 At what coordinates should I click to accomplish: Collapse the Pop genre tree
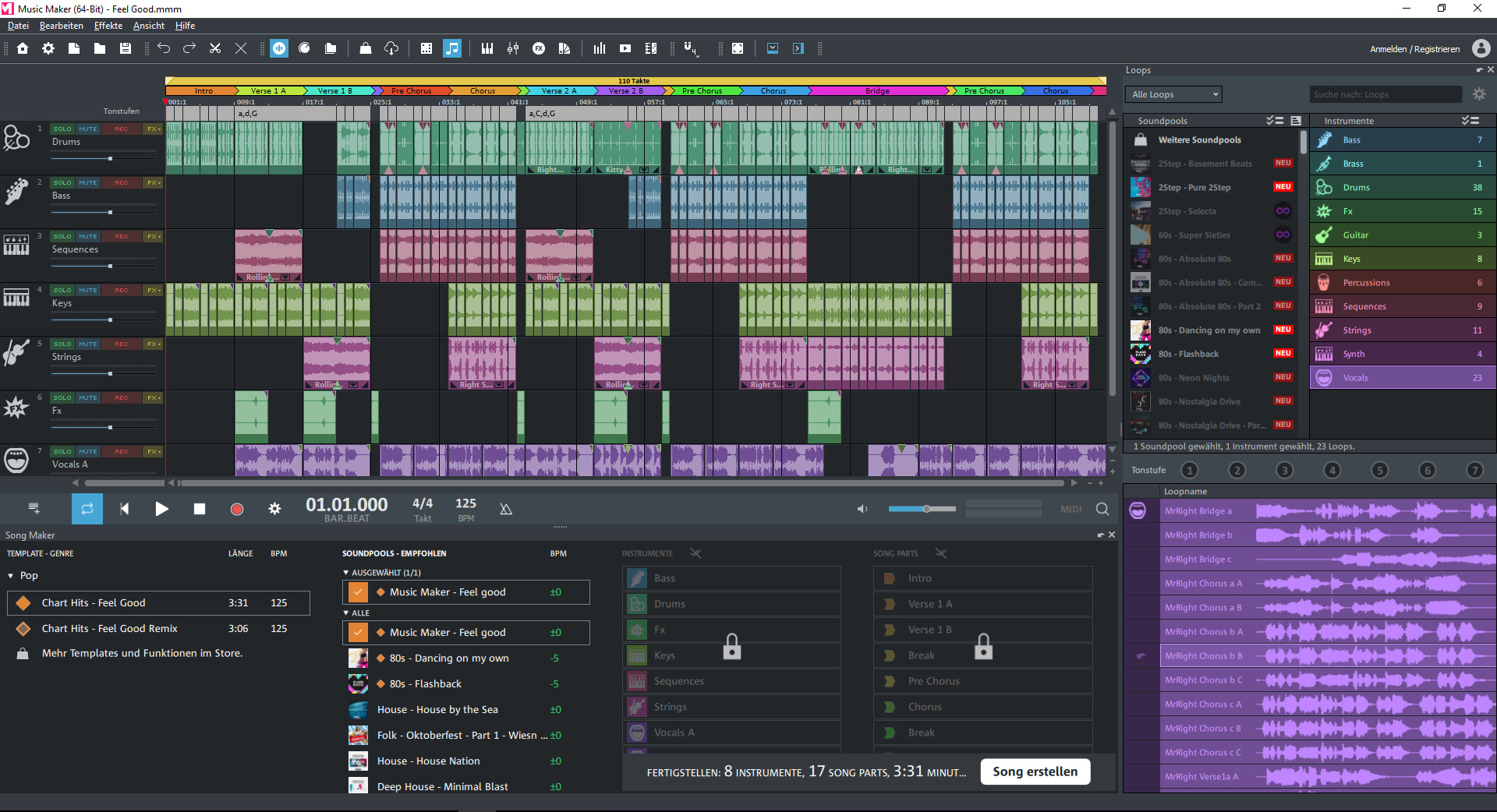pos(11,576)
